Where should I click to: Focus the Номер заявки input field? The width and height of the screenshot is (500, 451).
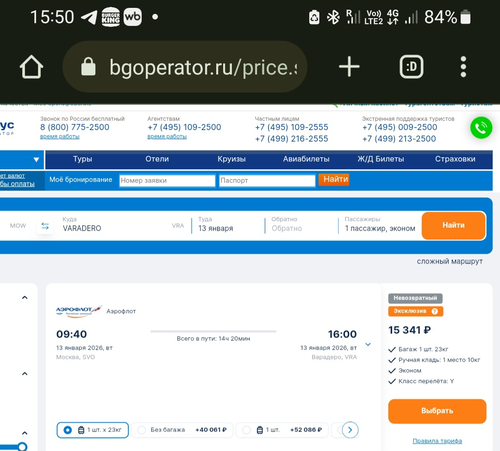tap(167, 180)
